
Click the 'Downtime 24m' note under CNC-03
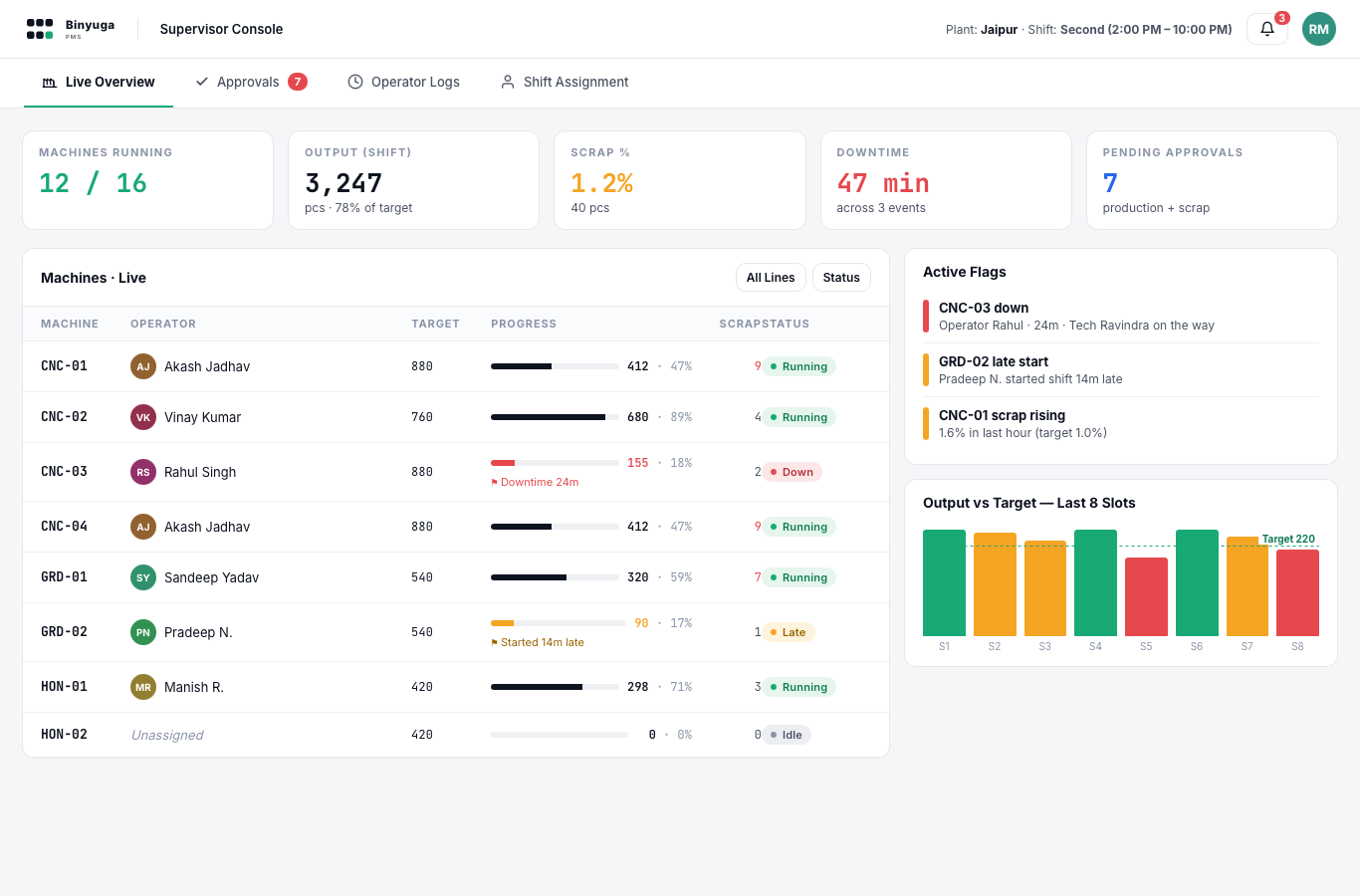535,482
